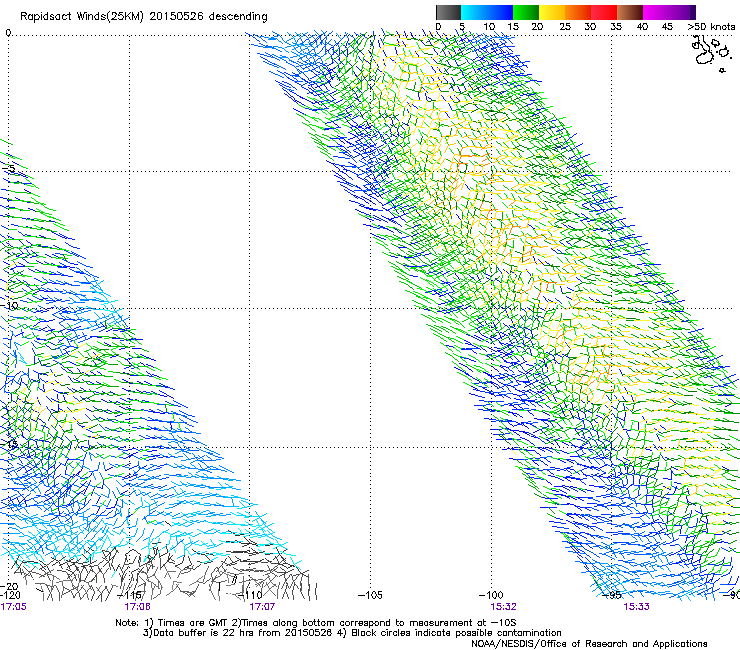
Task: Click the 17:06 pass time label
Action: click(137, 607)
